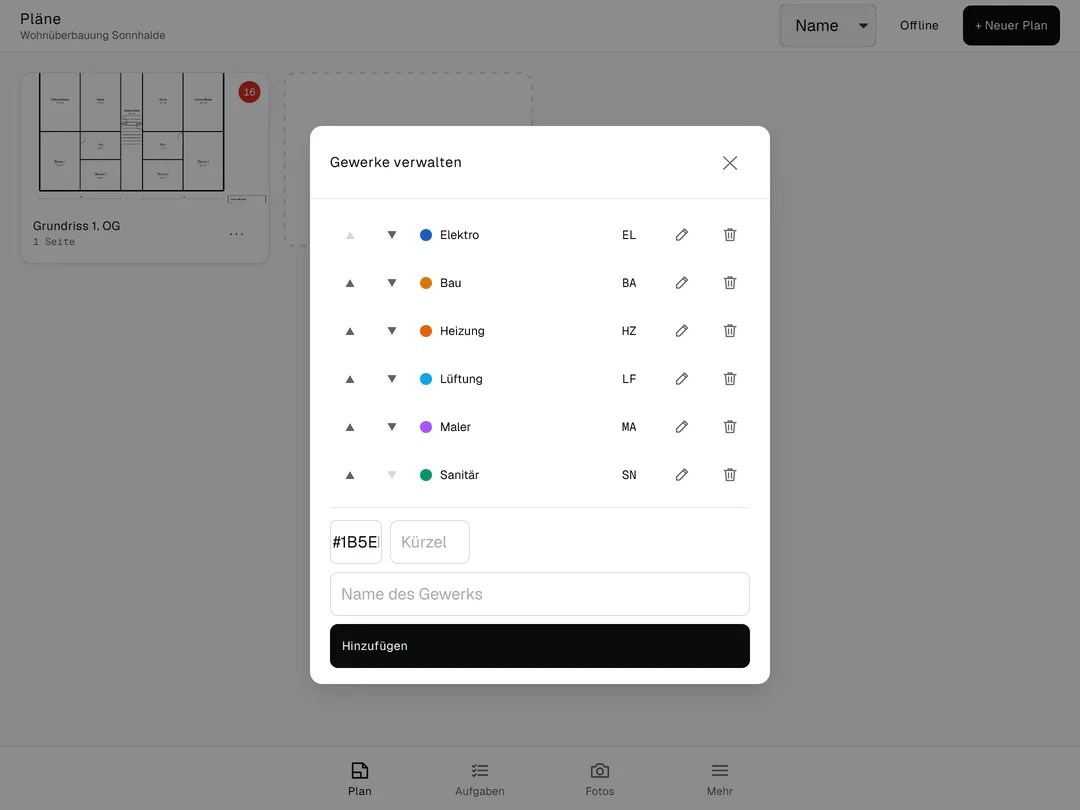Open the Mehr tab
This screenshot has width=1080, height=810.
720,779
